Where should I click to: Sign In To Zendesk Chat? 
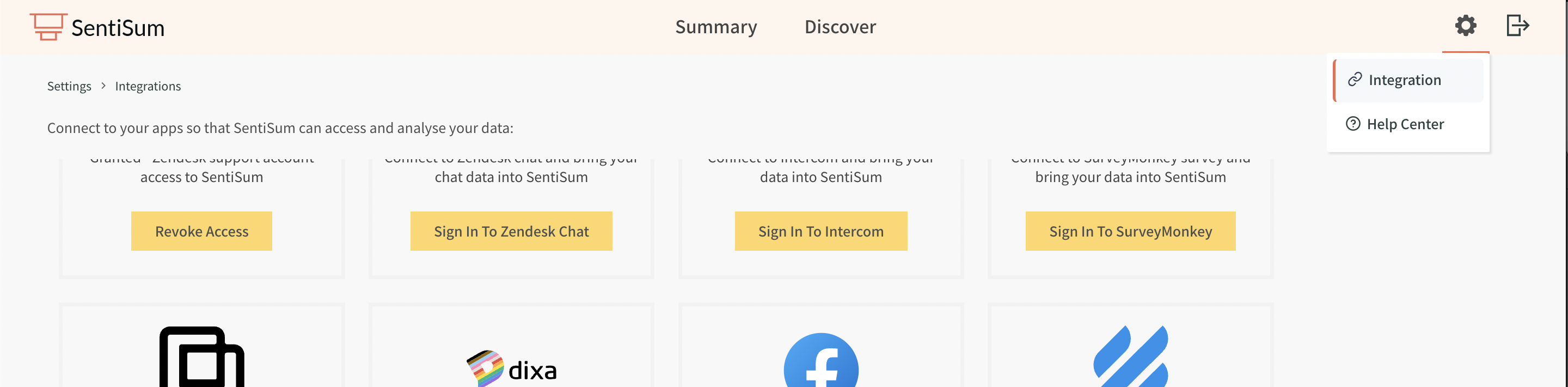[511, 231]
